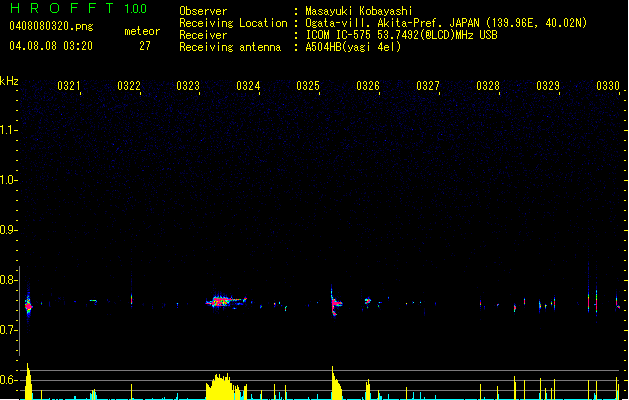This screenshot has width=629, height=400.
Task: Click time marker 0322
Action: click(x=129, y=86)
